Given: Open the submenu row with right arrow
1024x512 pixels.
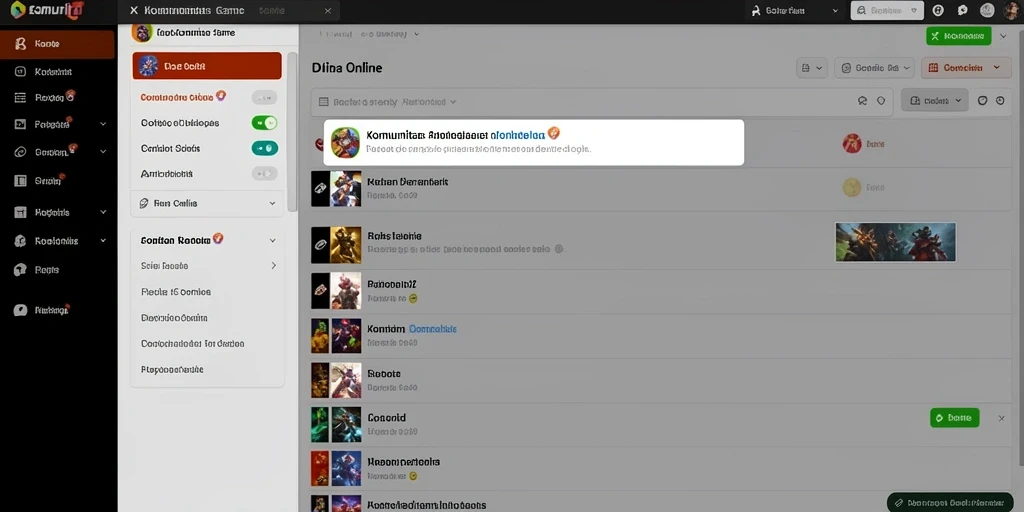Looking at the screenshot, I should click(208, 266).
